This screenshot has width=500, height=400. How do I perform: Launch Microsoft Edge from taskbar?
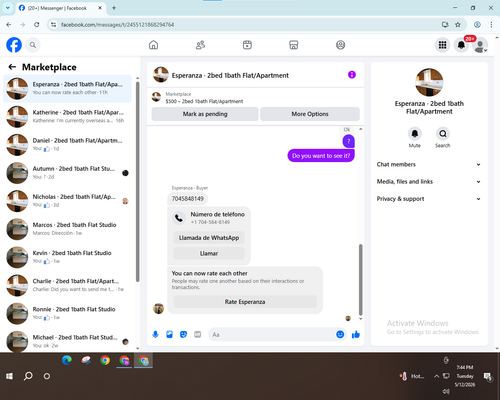tap(67, 360)
